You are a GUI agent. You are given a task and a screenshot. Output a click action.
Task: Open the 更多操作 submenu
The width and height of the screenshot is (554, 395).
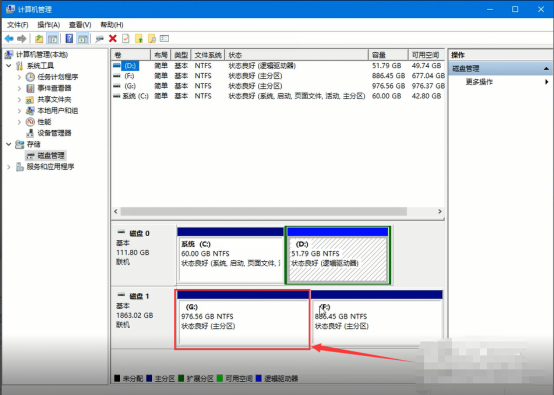[x=479, y=82]
